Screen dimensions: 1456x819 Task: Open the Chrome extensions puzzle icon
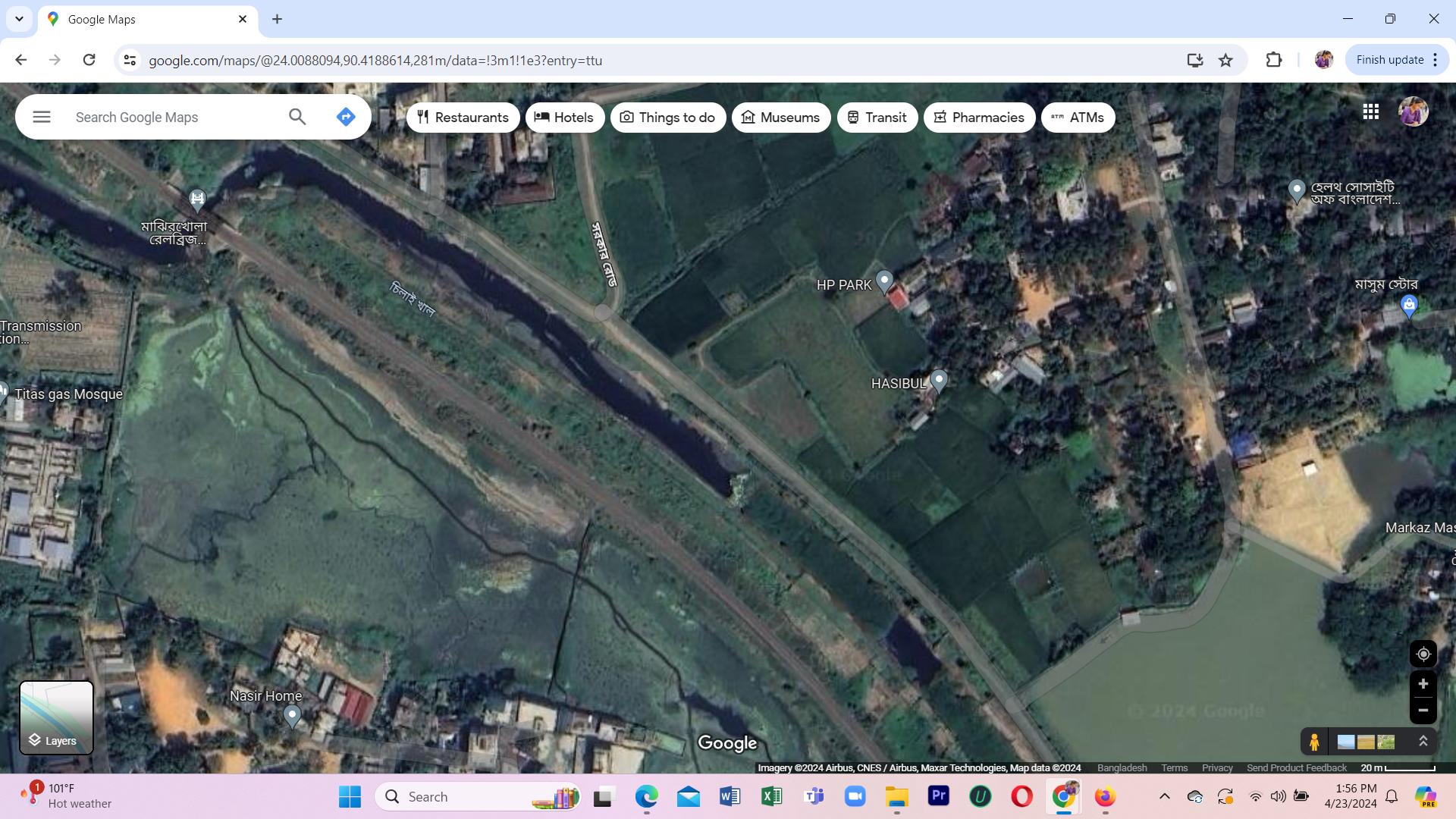tap(1273, 60)
